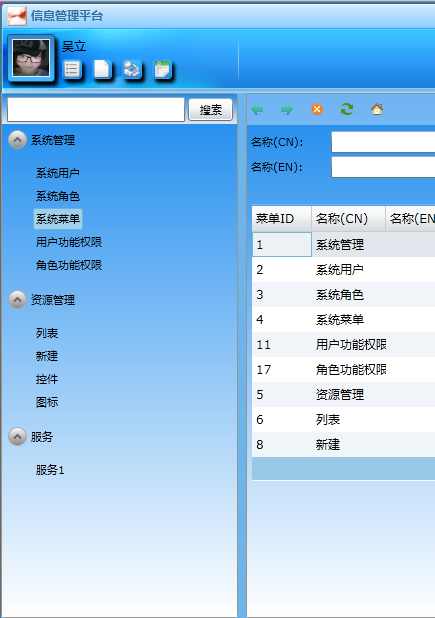The width and height of the screenshot is (435, 618).
Task: Click the blank document icon in header
Action: 102,69
